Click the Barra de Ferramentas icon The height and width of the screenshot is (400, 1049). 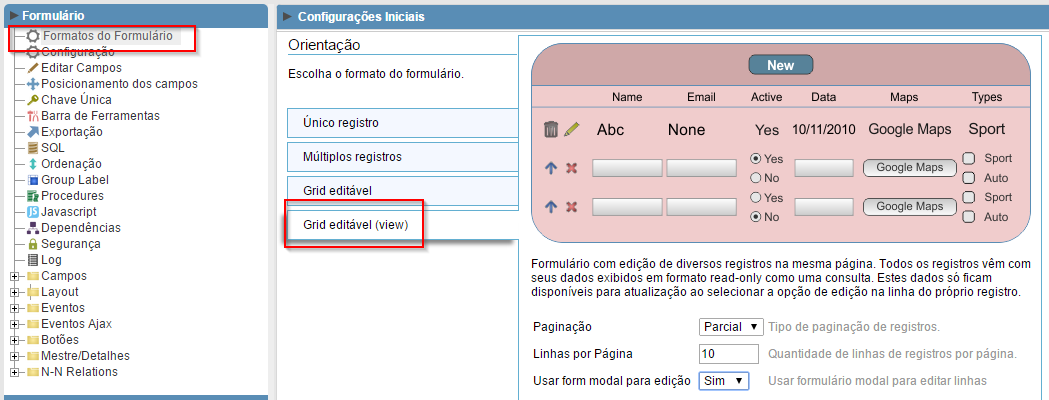click(x=33, y=116)
